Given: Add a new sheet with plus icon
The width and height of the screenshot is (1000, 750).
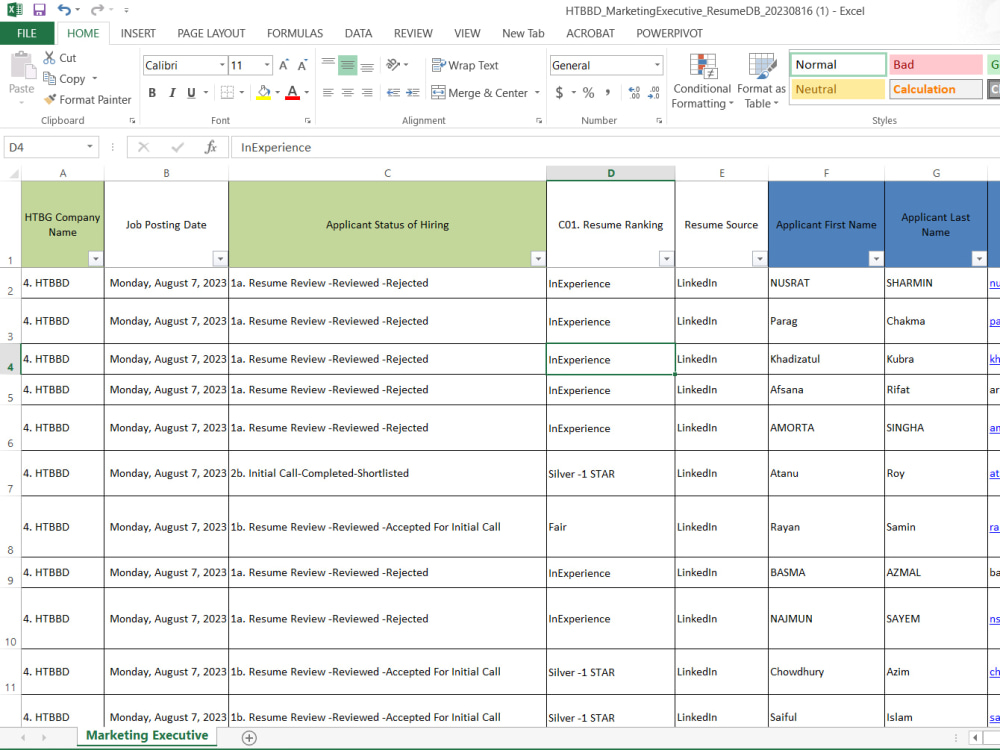Looking at the screenshot, I should [x=249, y=738].
